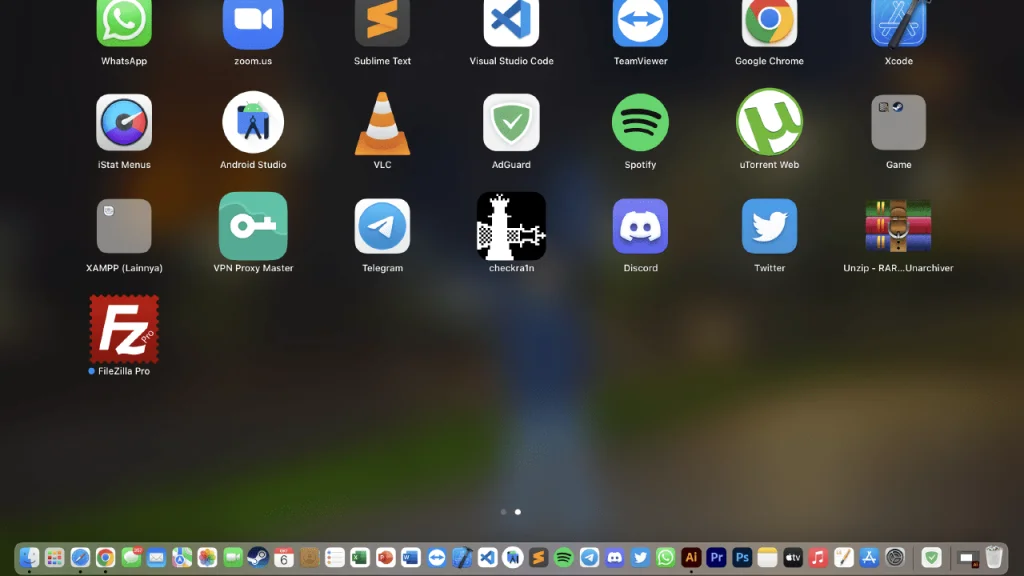Select the second Launchpad page dot
The image size is (1024, 576).
pyautogui.click(x=518, y=512)
